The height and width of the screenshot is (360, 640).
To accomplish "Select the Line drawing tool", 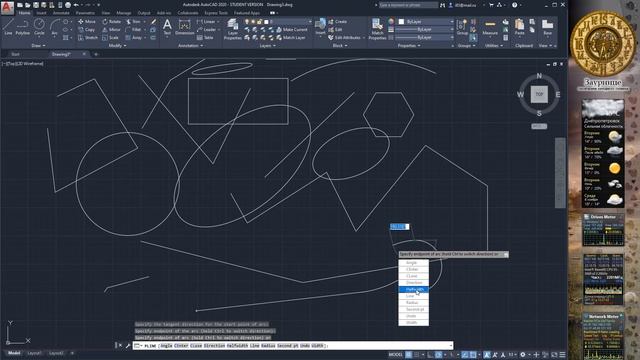I will (8, 27).
